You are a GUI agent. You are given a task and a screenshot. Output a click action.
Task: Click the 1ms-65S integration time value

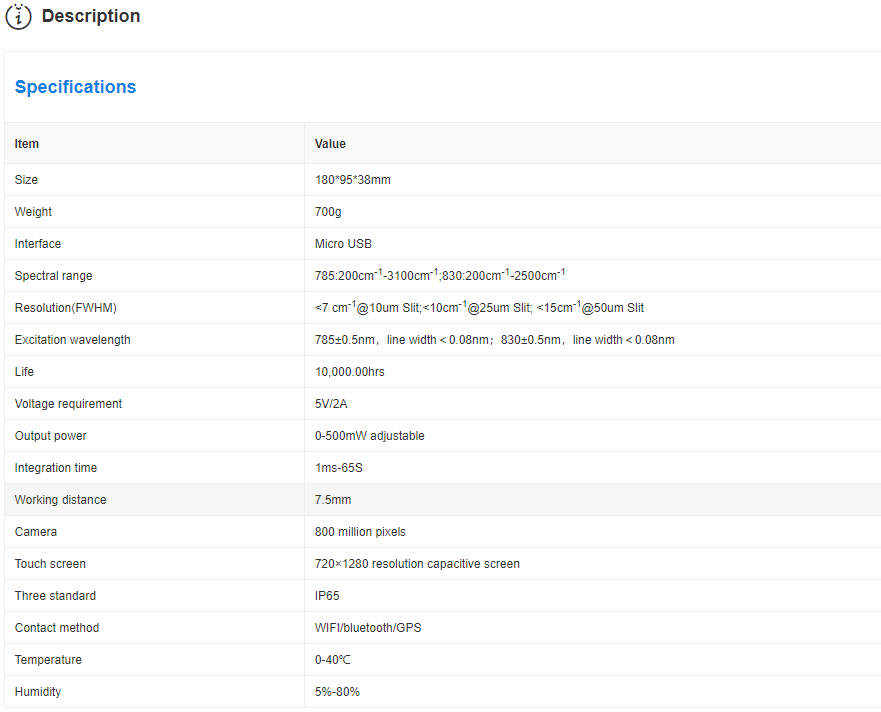pos(339,468)
